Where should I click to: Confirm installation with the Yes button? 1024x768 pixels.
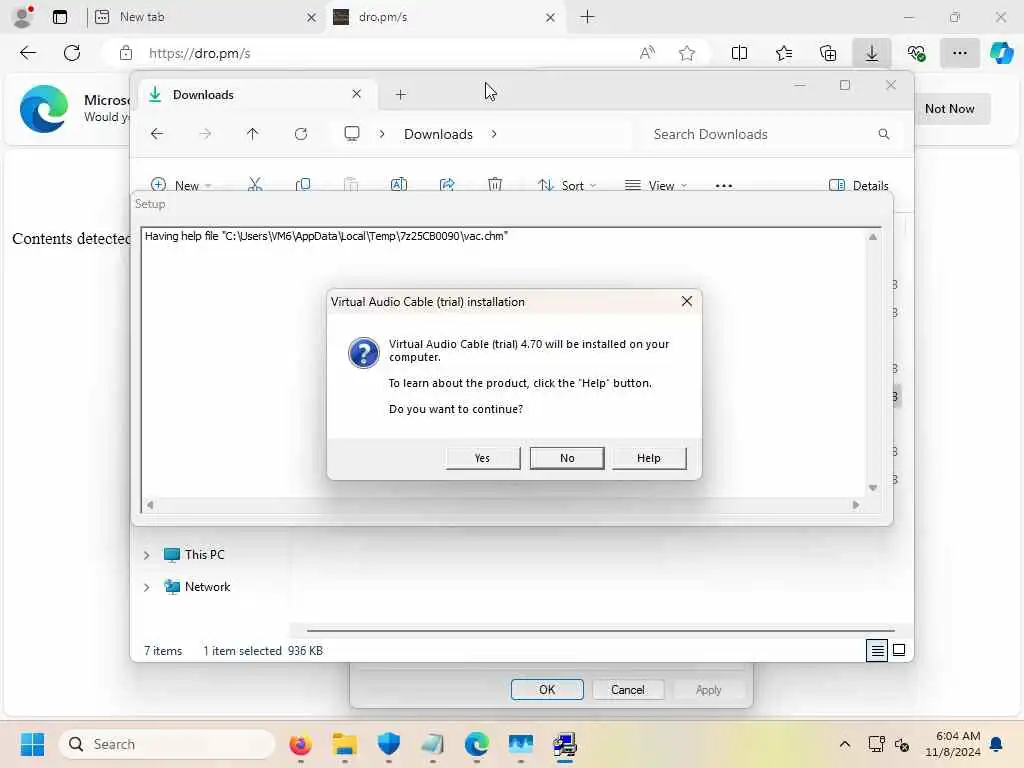coord(483,458)
